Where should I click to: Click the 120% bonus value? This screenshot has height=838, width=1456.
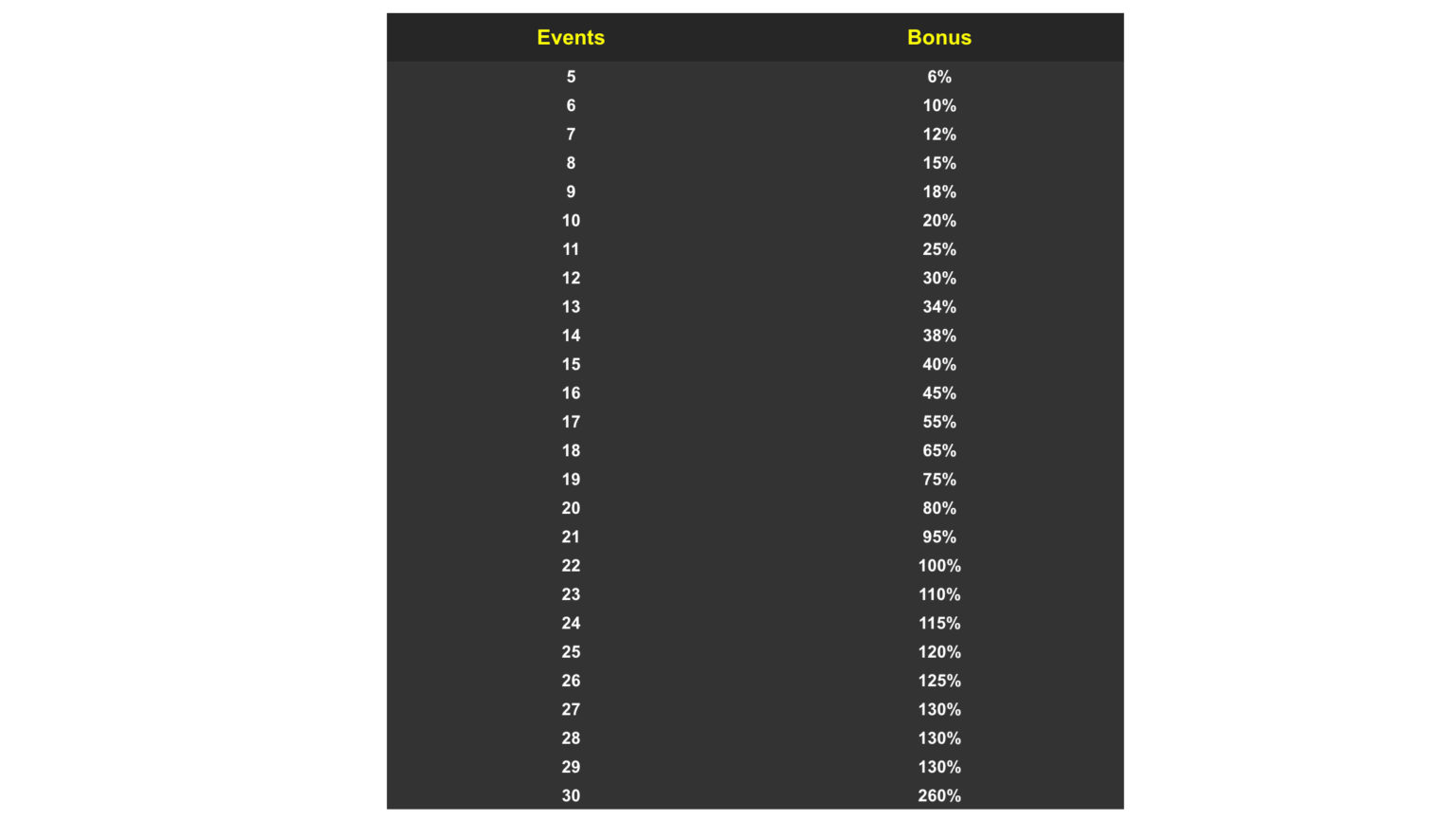(939, 651)
